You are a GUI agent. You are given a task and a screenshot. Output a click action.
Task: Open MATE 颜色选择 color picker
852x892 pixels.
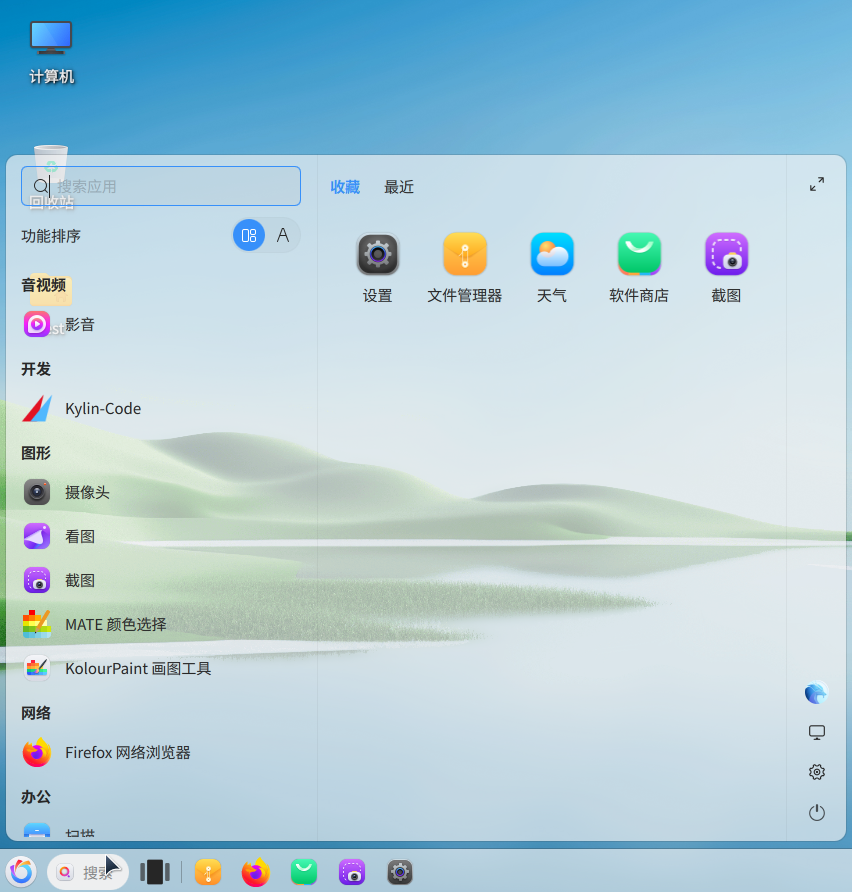click(x=162, y=624)
